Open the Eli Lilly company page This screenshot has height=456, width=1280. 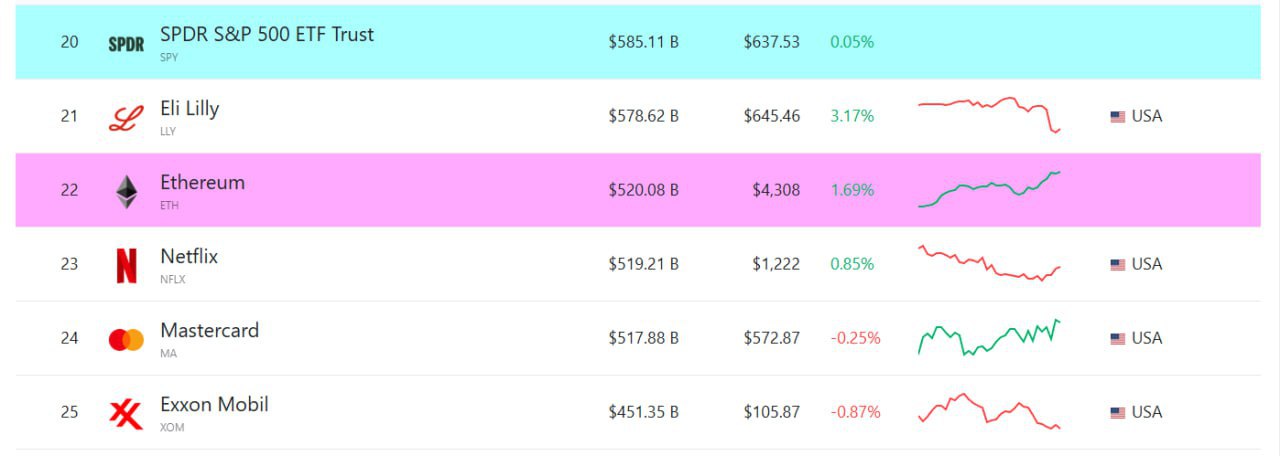point(189,108)
